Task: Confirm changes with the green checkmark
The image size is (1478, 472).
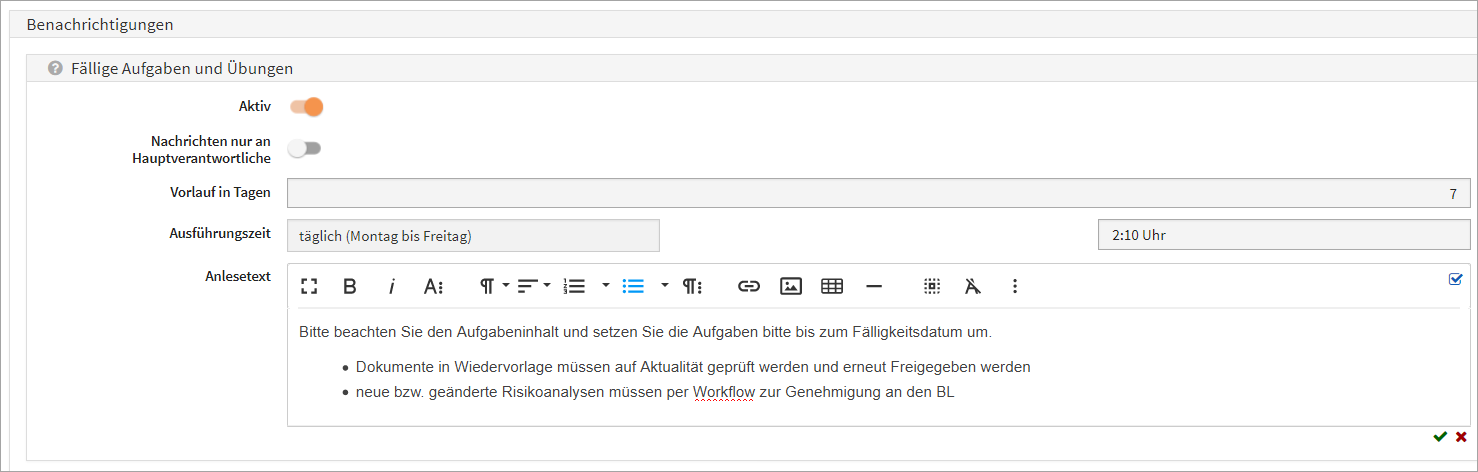Action: pos(1439,437)
